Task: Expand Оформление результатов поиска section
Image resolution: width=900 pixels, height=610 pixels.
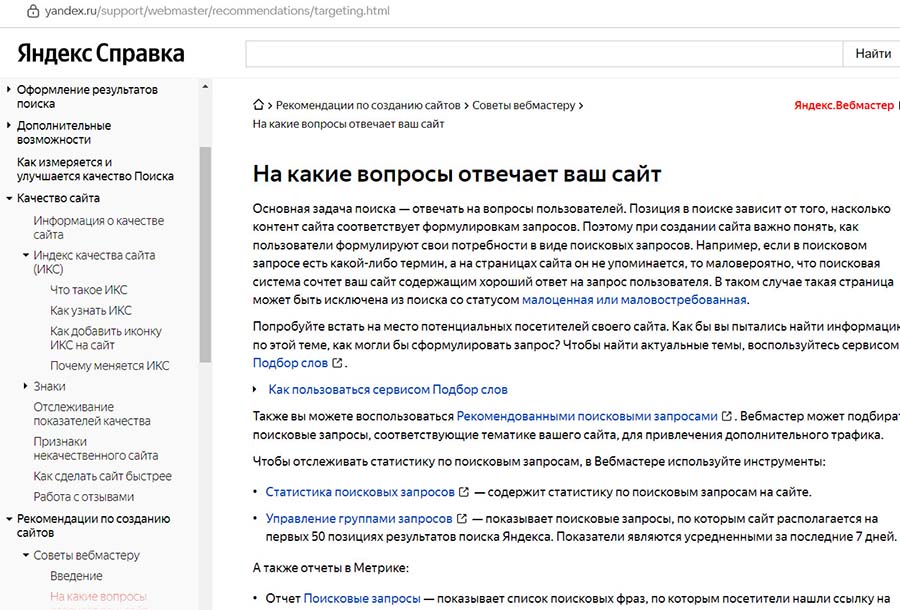Action: pyautogui.click(x=8, y=89)
